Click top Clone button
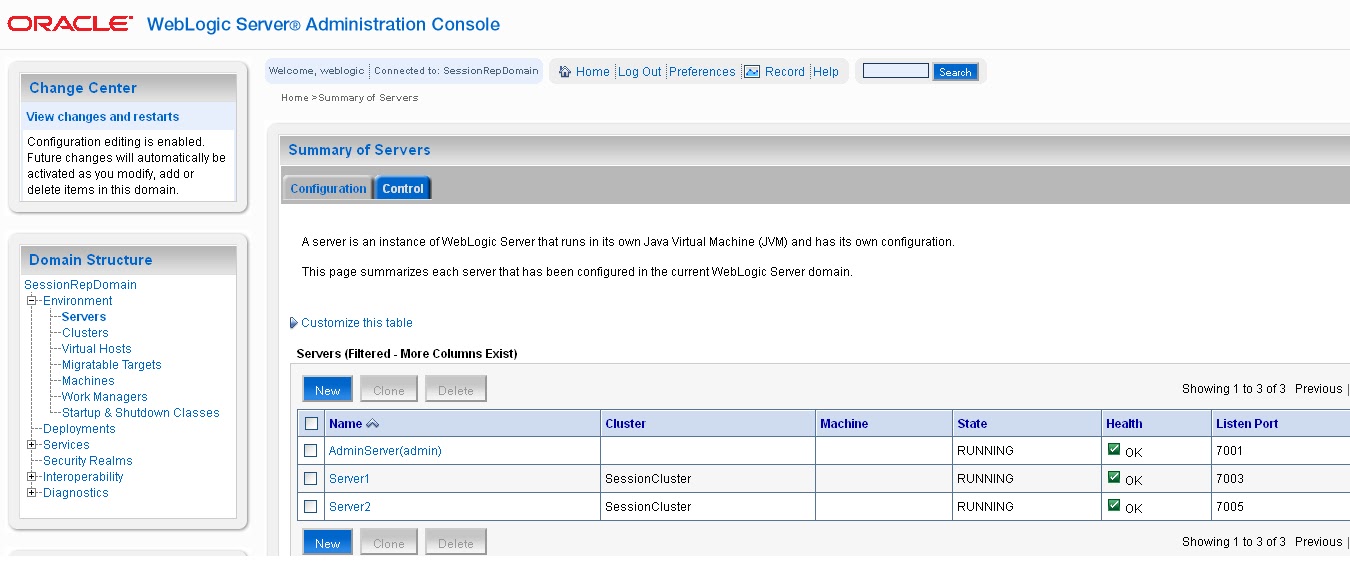This screenshot has height=568, width=1350. [x=389, y=390]
